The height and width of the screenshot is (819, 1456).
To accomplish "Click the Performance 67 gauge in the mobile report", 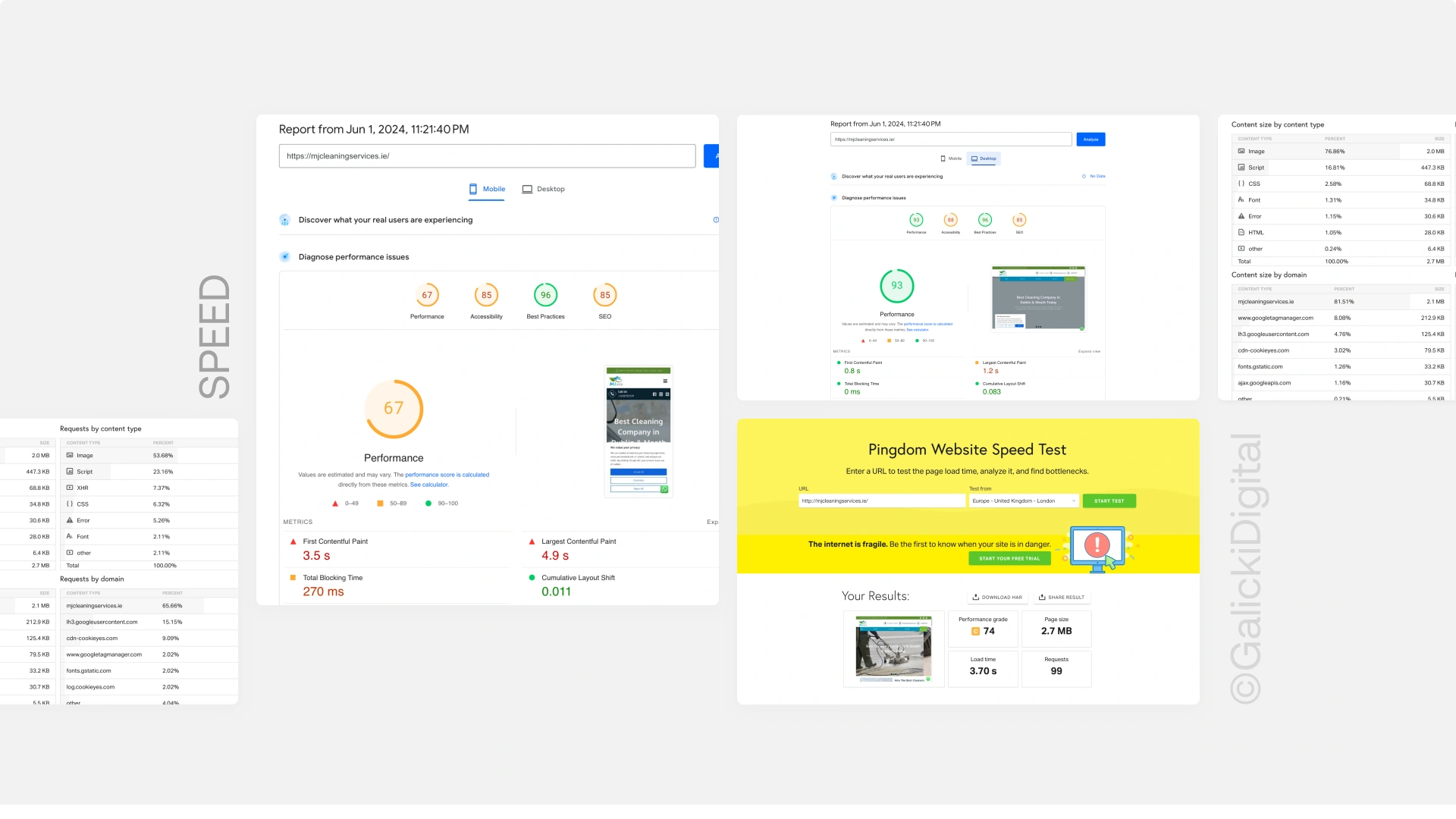I will click(427, 295).
